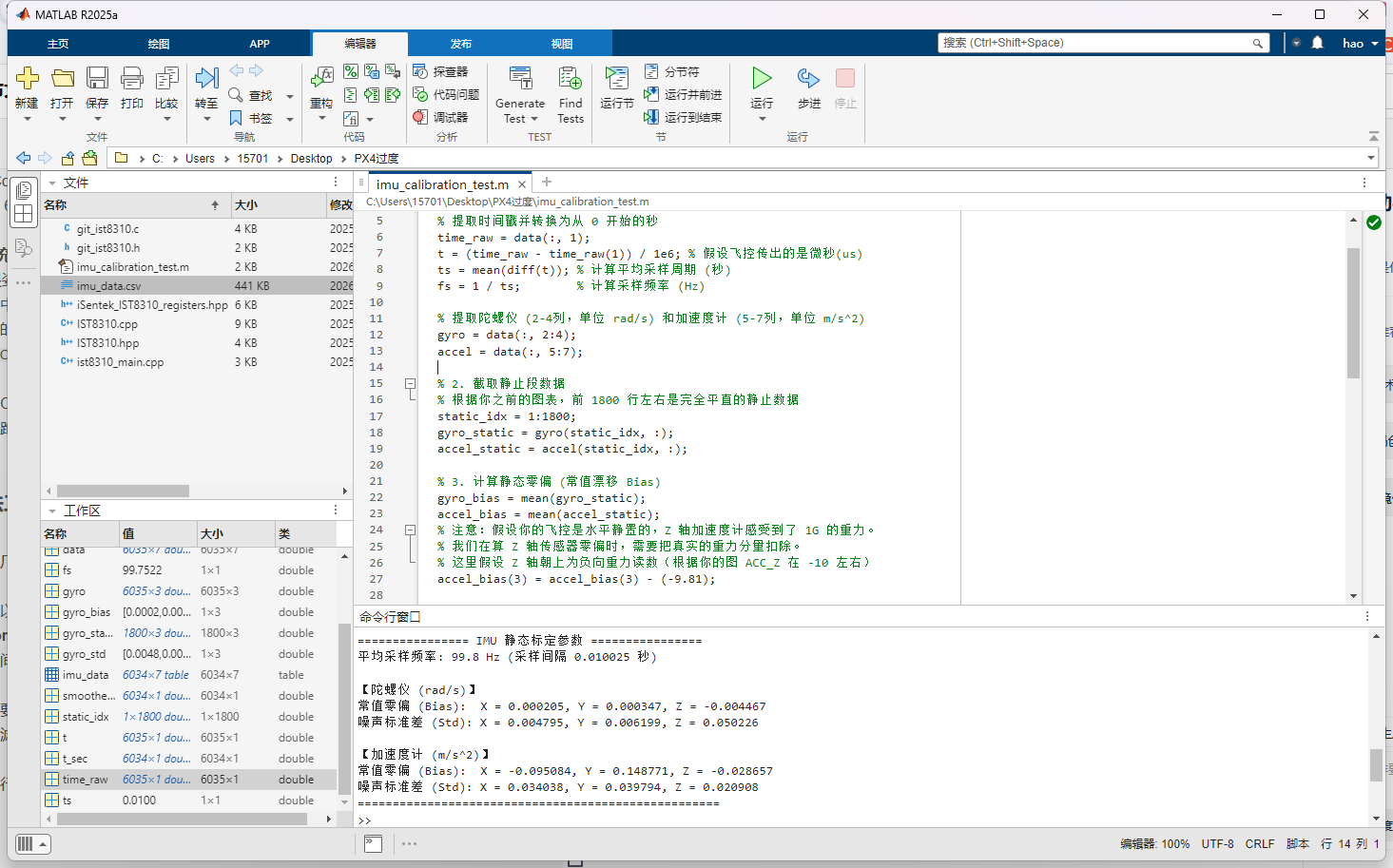The height and width of the screenshot is (868, 1393).
Task: Switch to the 视图 tab
Action: [x=562, y=44]
